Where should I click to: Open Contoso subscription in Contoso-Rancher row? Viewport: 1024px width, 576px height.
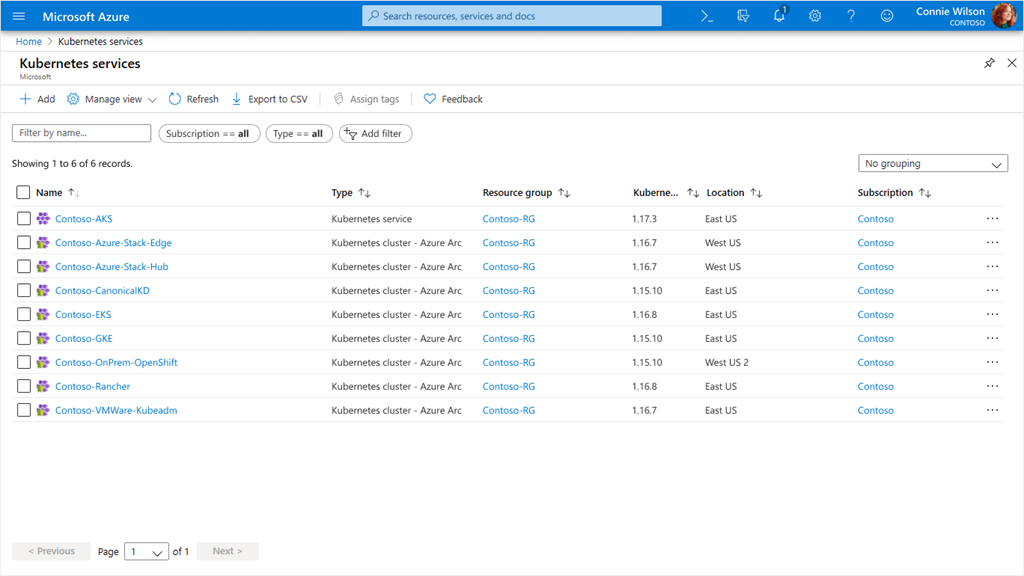click(x=876, y=387)
